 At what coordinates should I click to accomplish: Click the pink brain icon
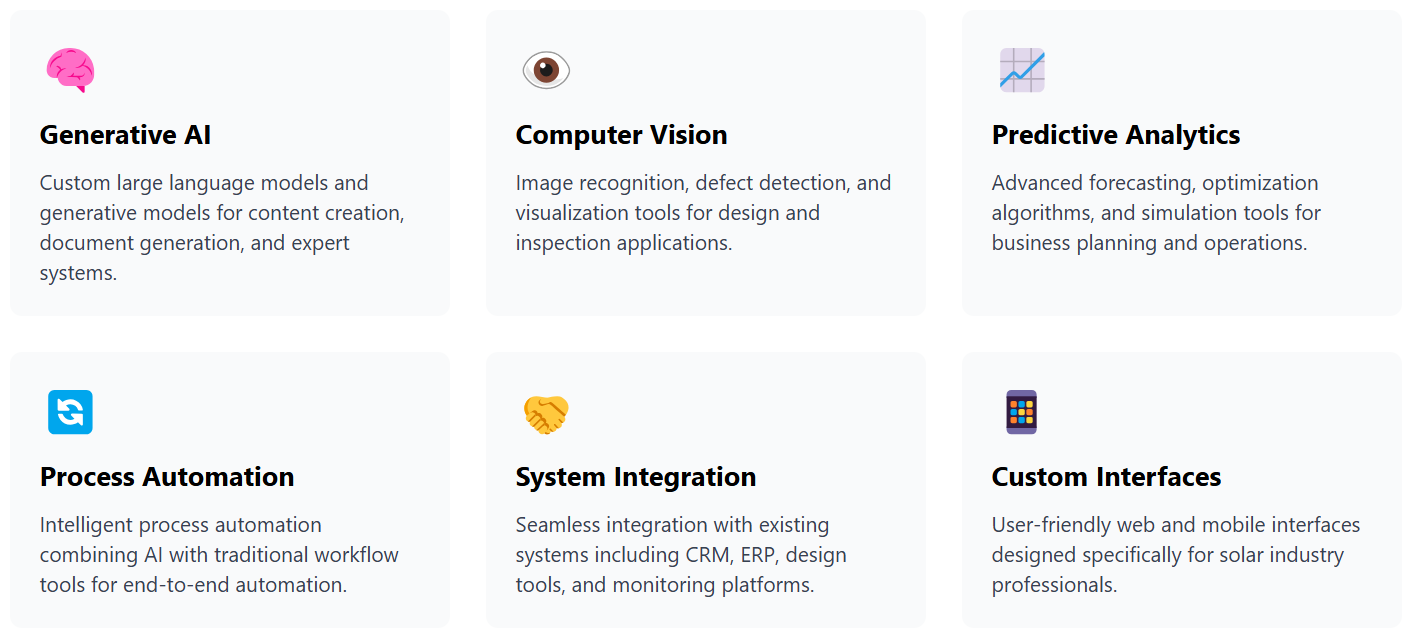pos(70,70)
